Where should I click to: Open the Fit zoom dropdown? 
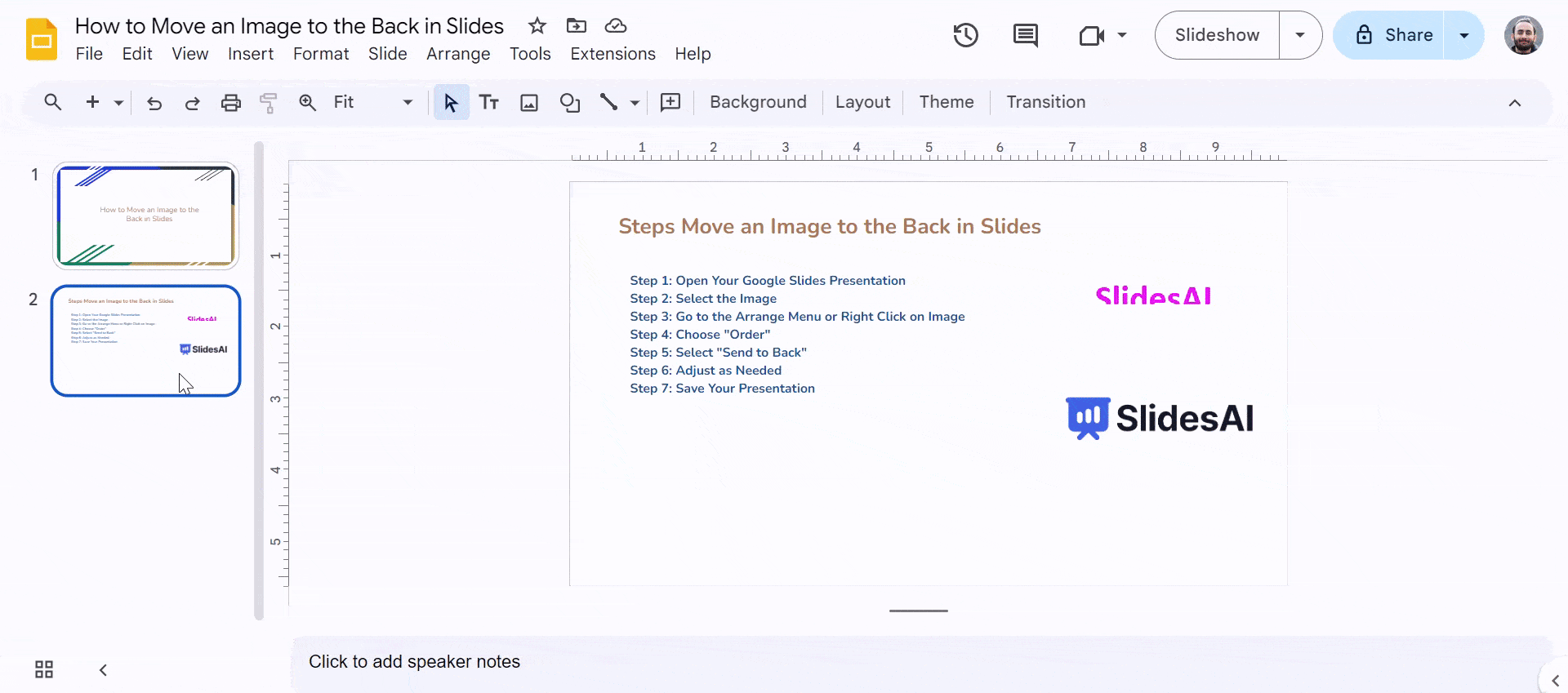pyautogui.click(x=373, y=102)
